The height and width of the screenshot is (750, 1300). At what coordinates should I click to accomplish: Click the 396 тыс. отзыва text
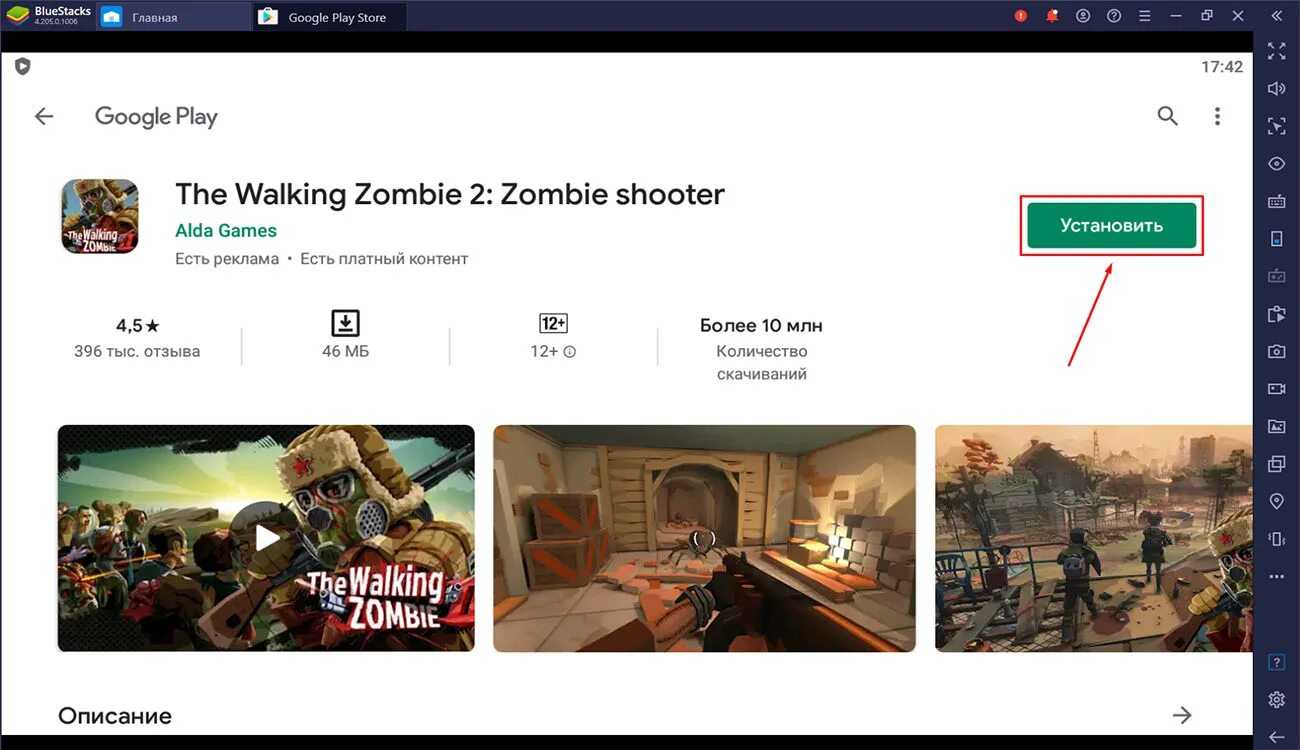(137, 351)
